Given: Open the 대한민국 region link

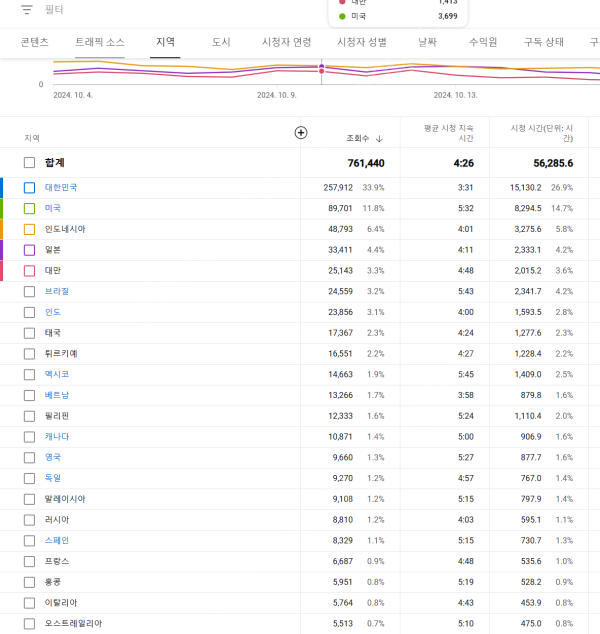Looking at the screenshot, I should pos(61,187).
